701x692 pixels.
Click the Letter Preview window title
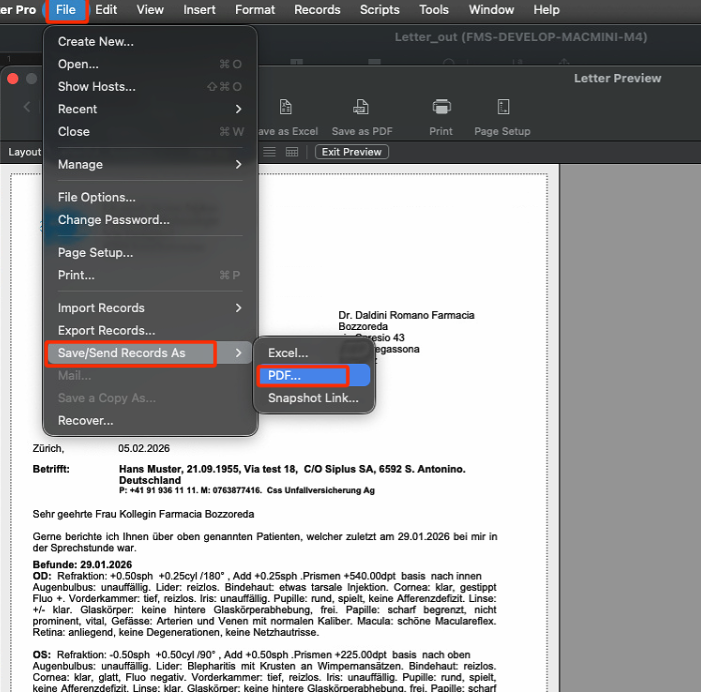click(x=617, y=78)
